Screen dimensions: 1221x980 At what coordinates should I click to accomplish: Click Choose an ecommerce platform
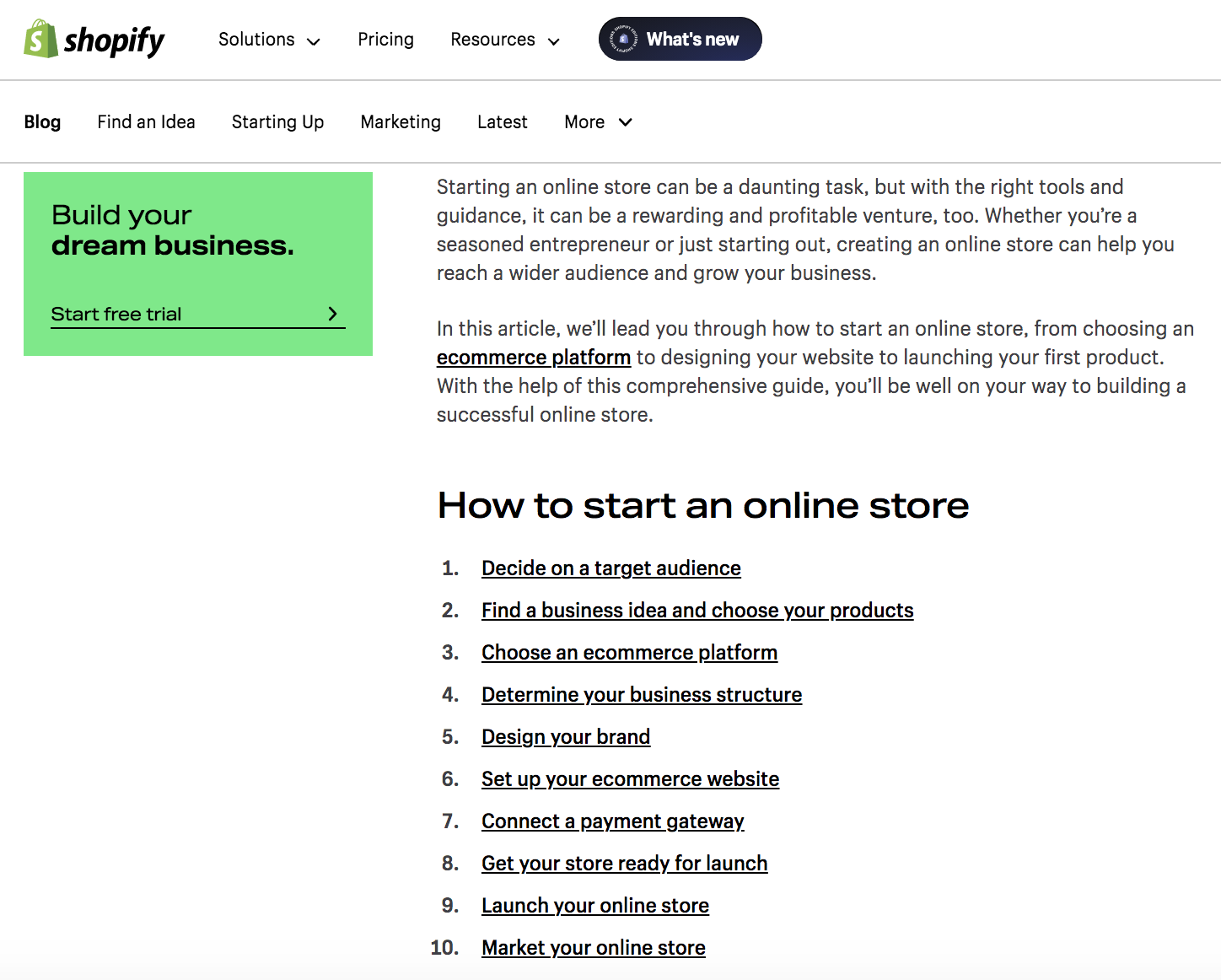629,652
